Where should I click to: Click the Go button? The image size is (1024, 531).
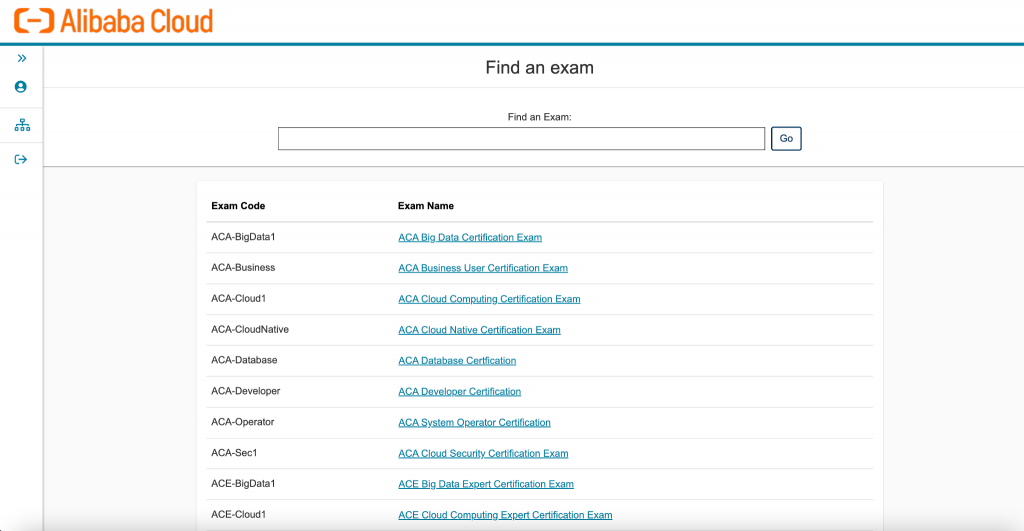(x=786, y=138)
